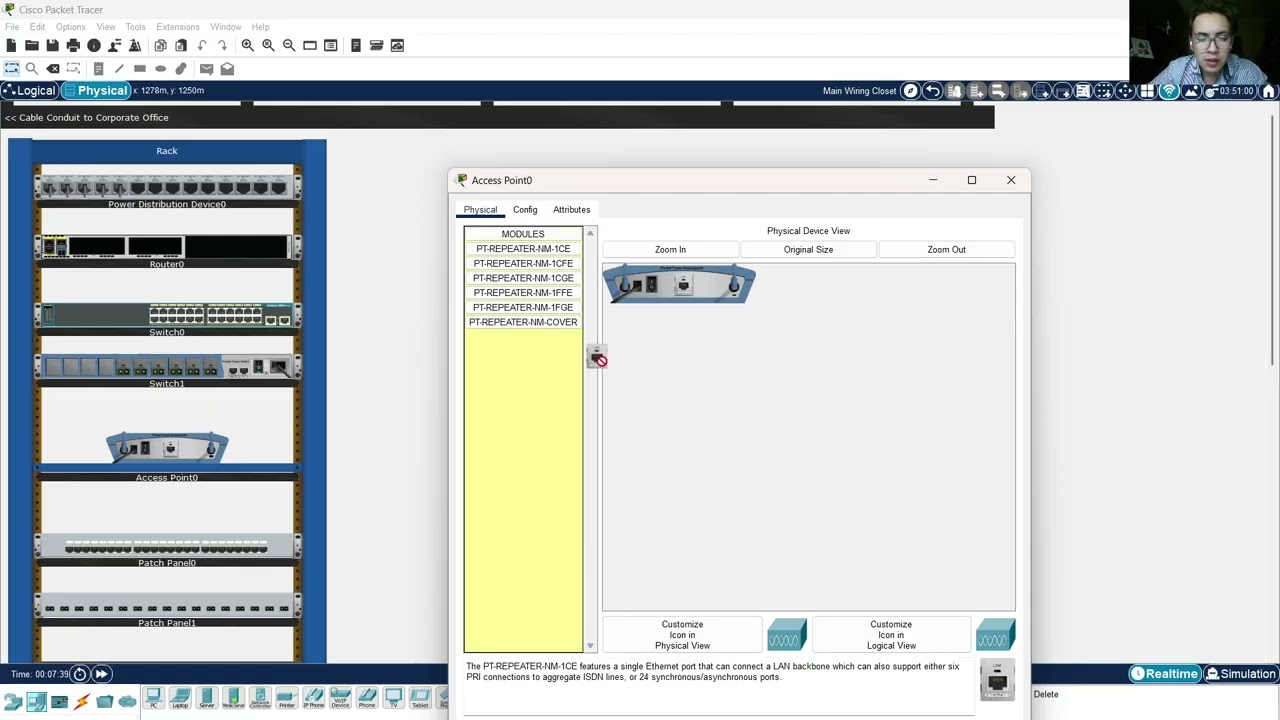Select the Draw Ellipse tool
1280x720 pixels.
[160, 69]
